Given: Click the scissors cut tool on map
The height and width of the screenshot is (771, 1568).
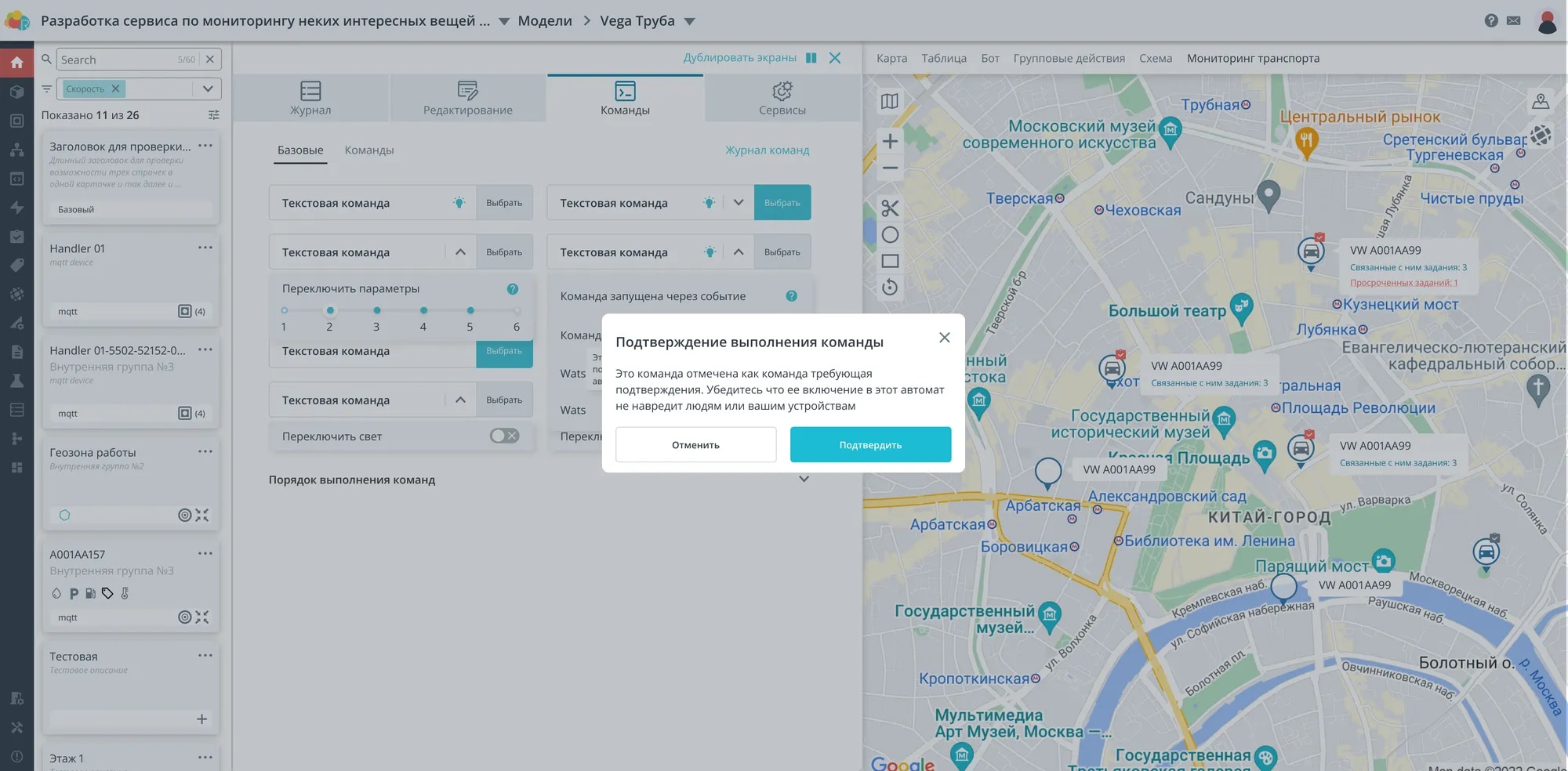Looking at the screenshot, I should click(x=890, y=208).
